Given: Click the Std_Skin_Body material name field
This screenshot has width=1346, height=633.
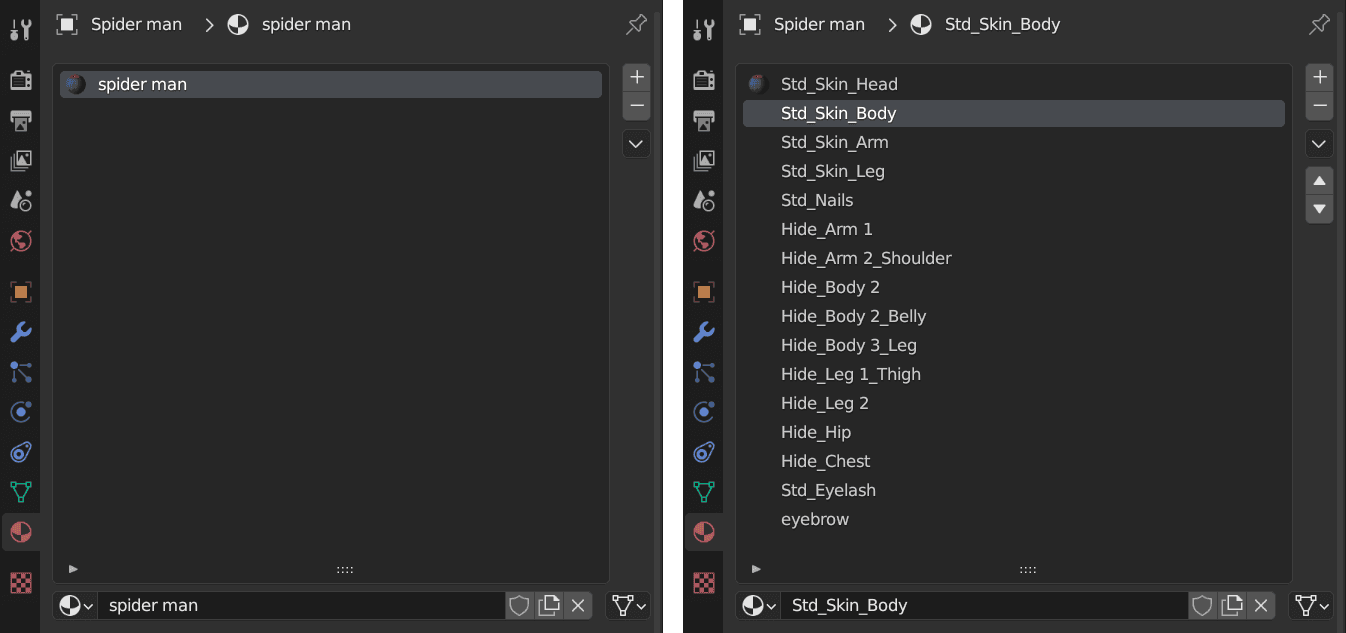Looking at the screenshot, I should [984, 605].
